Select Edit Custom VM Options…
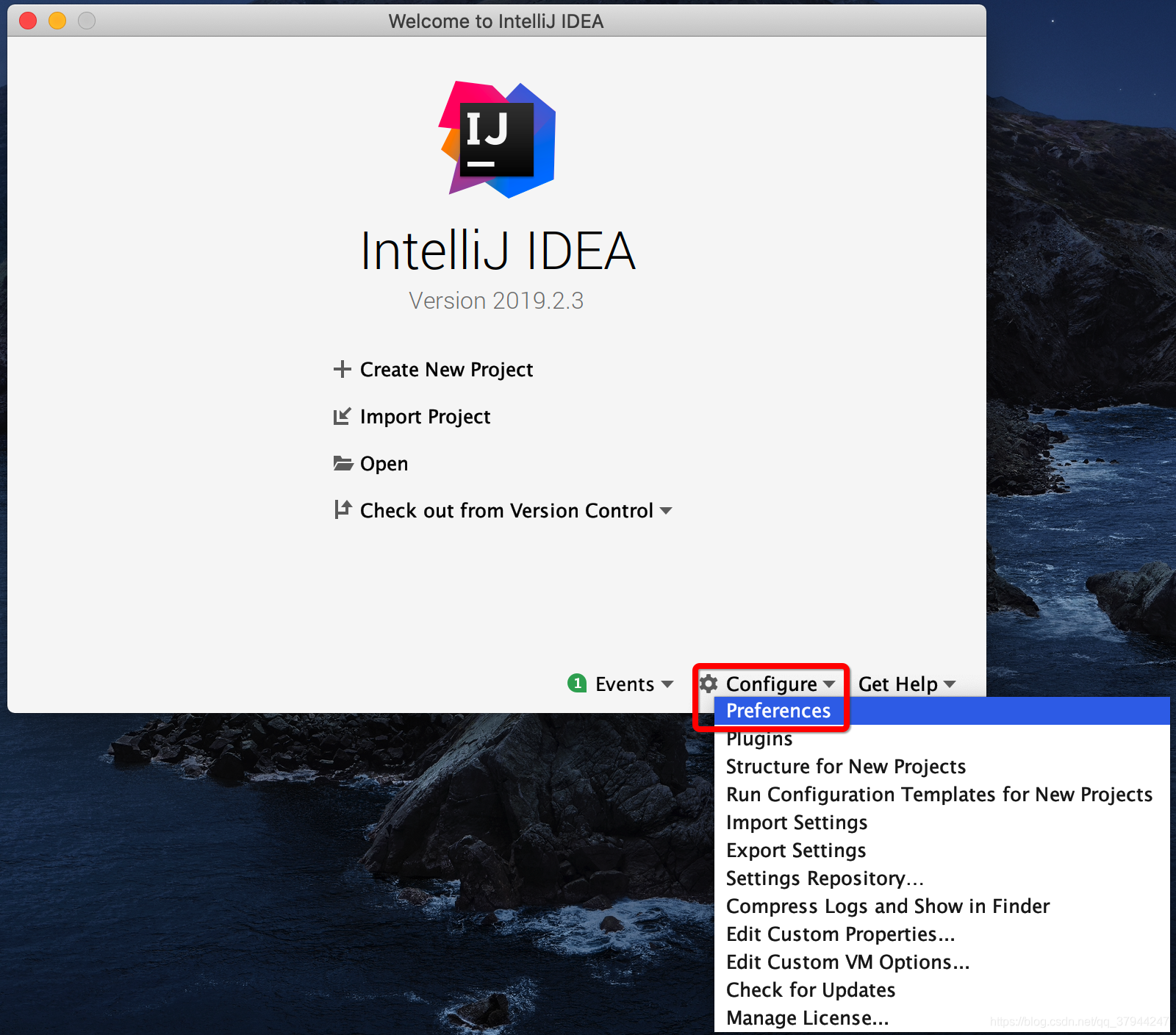Viewport: 1176px width, 1035px height. [942, 962]
